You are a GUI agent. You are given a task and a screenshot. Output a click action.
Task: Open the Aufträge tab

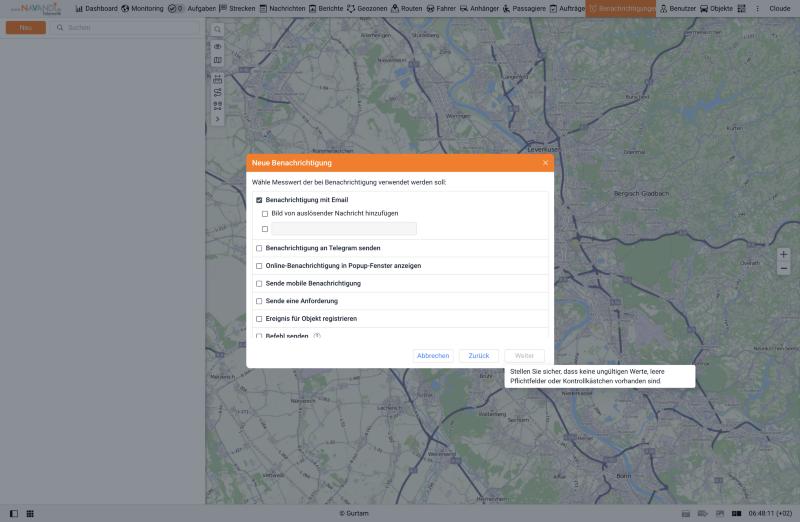click(567, 9)
